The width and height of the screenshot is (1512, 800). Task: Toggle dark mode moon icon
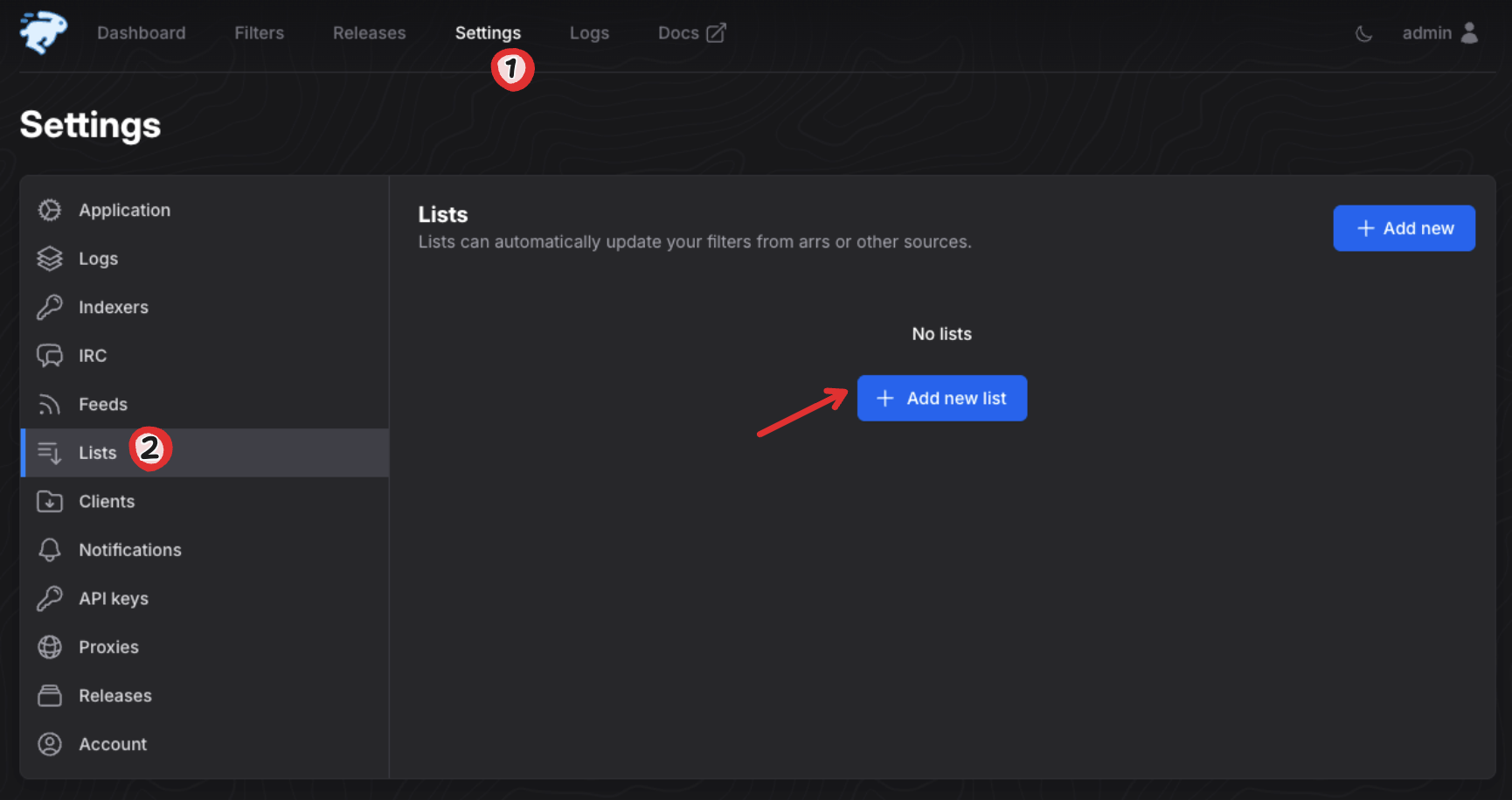(1363, 34)
